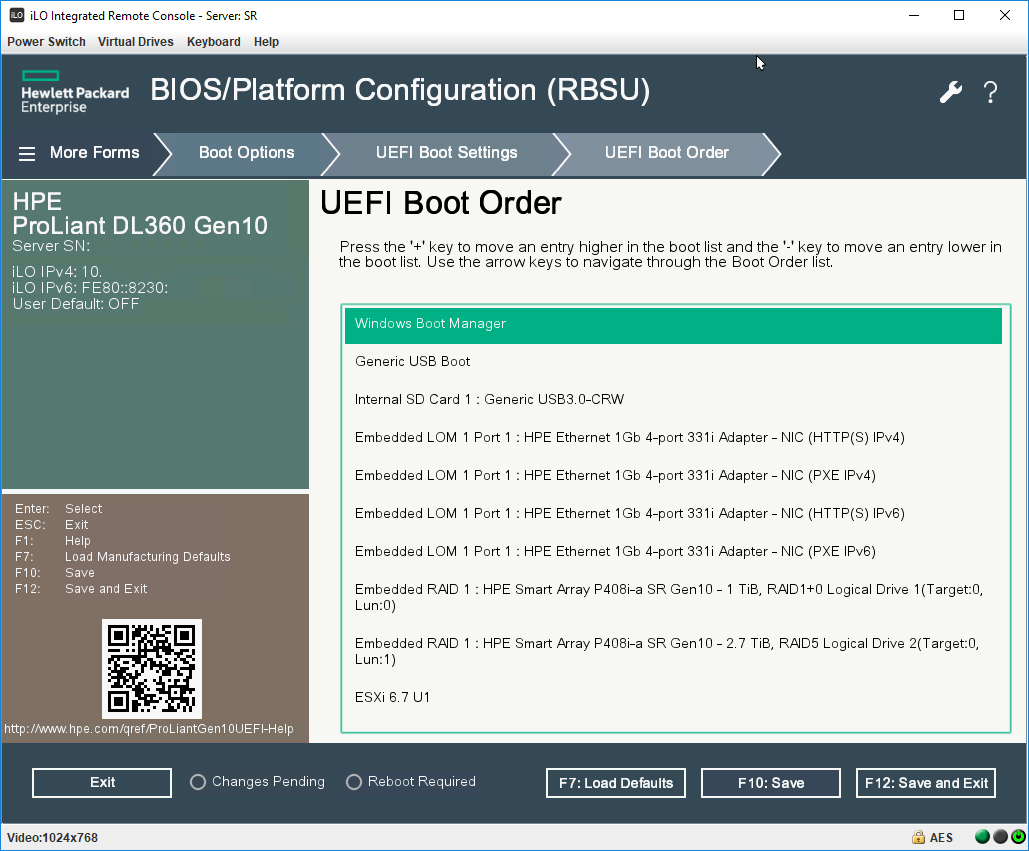Open the Virtual Drives menu
1029x851 pixels.
tap(136, 42)
